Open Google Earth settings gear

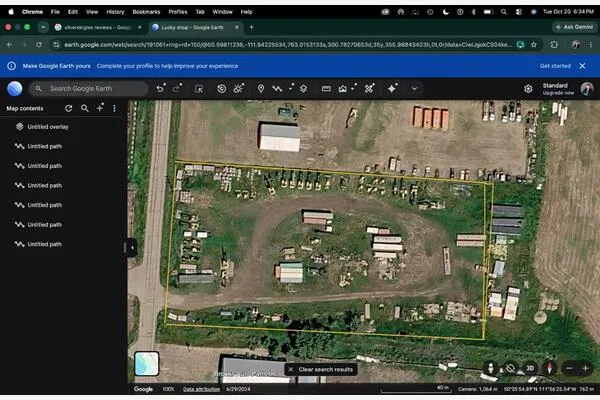(528, 89)
